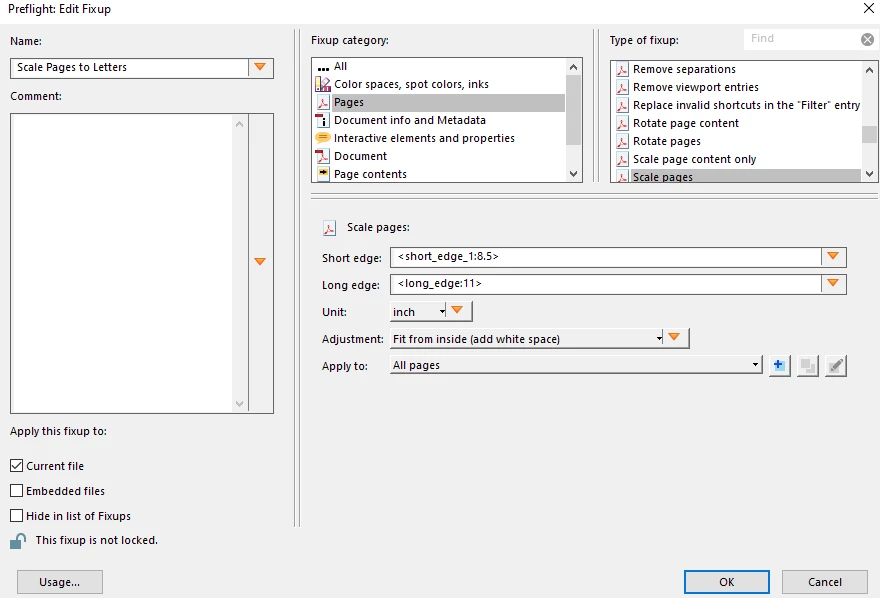This screenshot has height=598, width=880.
Task: Click the Document info and Metadata icon
Action: coord(322,120)
